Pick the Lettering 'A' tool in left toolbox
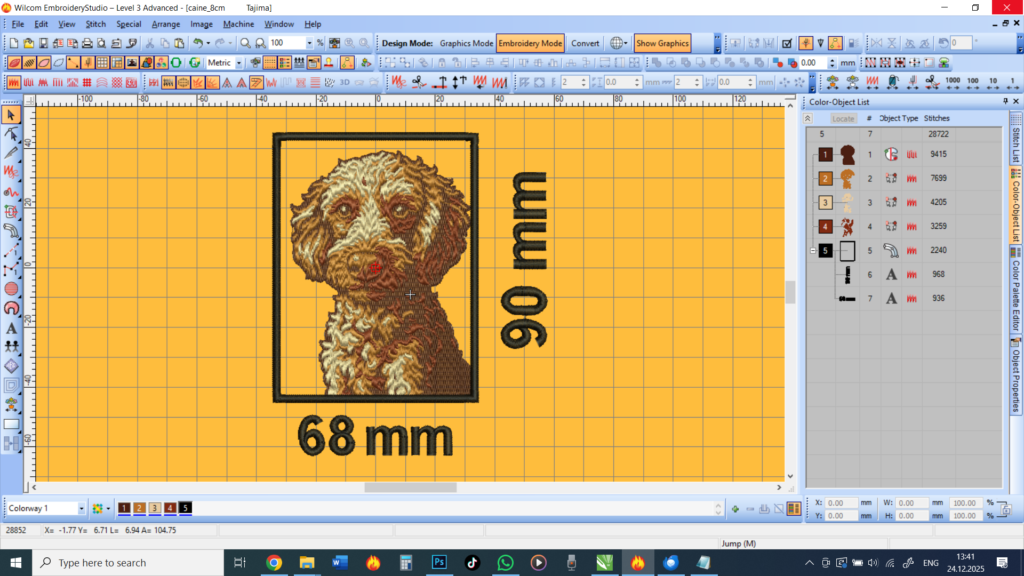Viewport: 1024px width, 576px height. [11, 328]
